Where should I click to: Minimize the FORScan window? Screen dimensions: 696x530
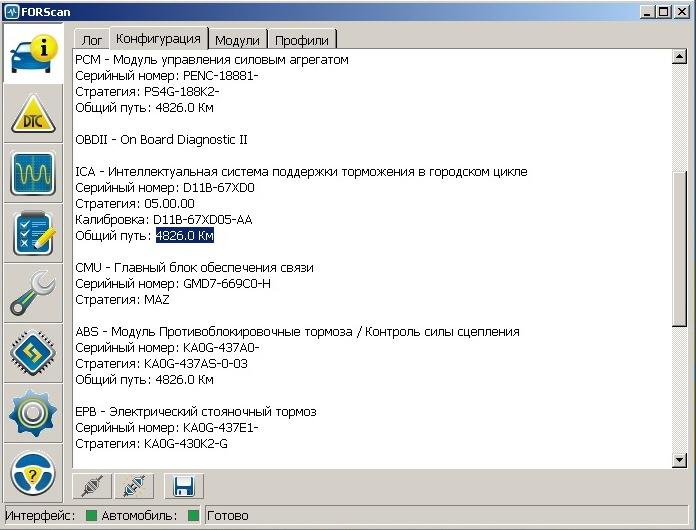point(647,12)
